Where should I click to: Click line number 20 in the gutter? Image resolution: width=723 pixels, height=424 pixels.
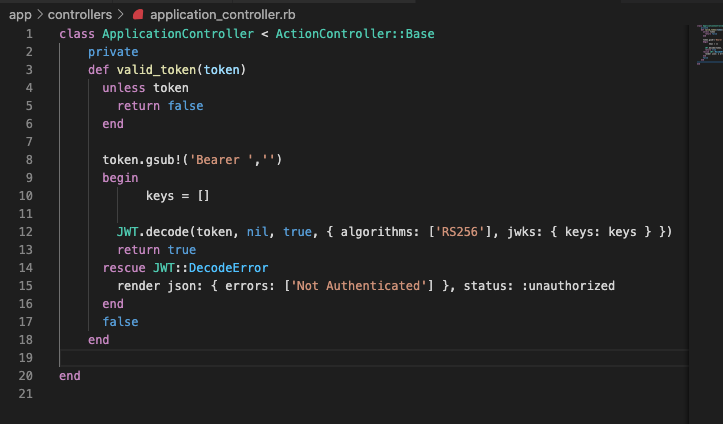coord(26,376)
